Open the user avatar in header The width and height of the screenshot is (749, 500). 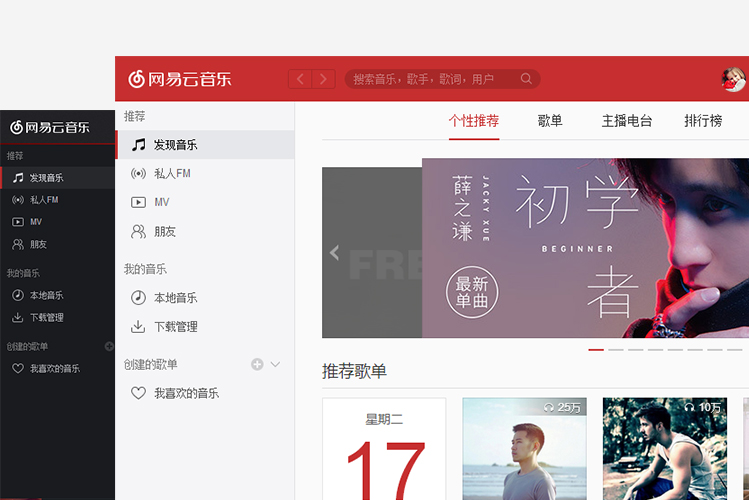pyautogui.click(x=733, y=79)
